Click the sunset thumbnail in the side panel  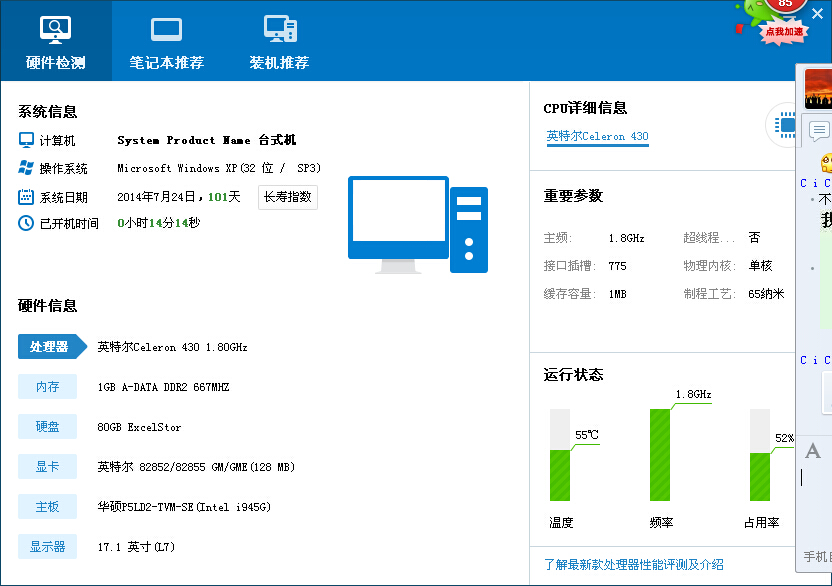coord(818,89)
